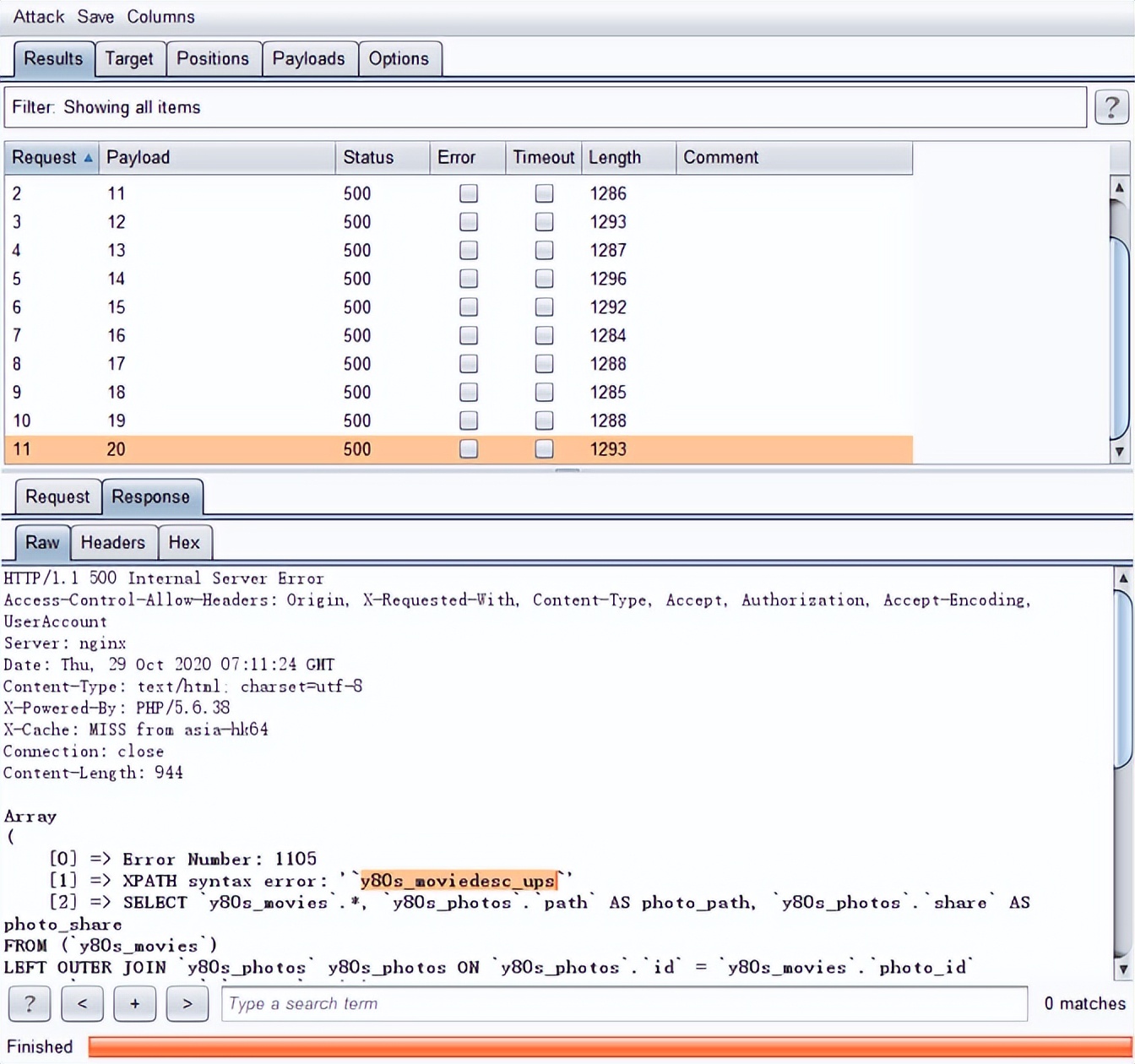
Task: Open the Attack menu
Action: pos(38,16)
